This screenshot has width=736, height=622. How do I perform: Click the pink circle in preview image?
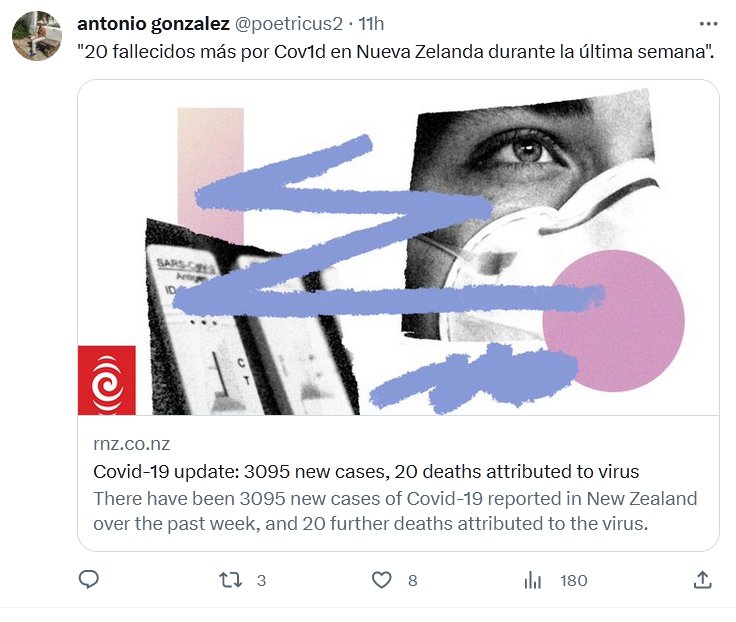pos(613,321)
